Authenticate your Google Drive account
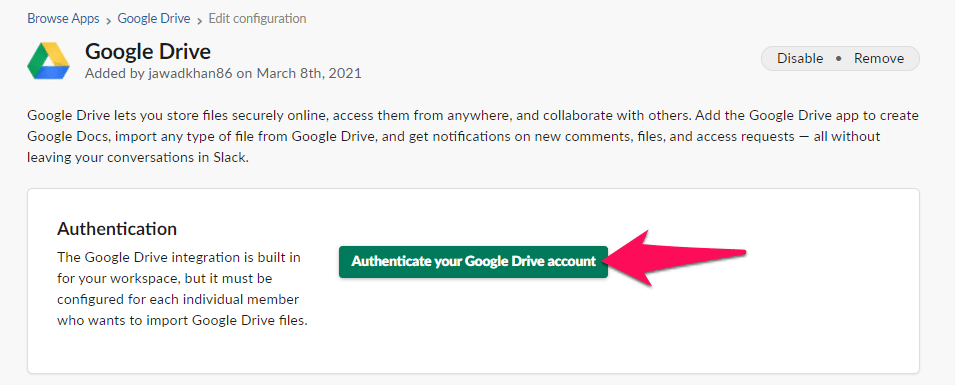Screen dimensions: 955x385 (x=473, y=262)
